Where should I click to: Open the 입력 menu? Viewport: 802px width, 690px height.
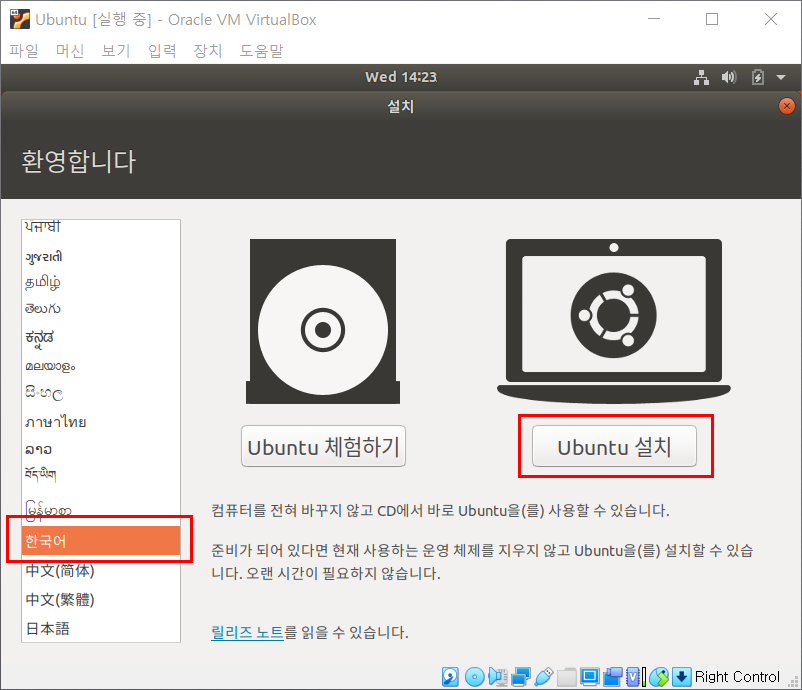coord(162,51)
